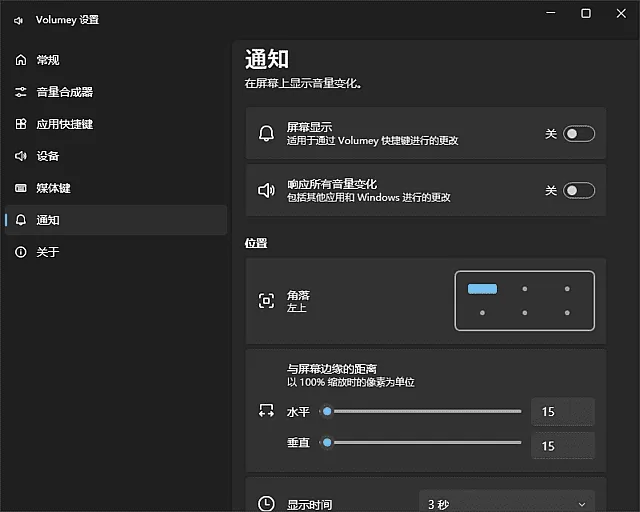Select the bottom-left position dot
The width and height of the screenshot is (640, 512).
(x=482, y=313)
